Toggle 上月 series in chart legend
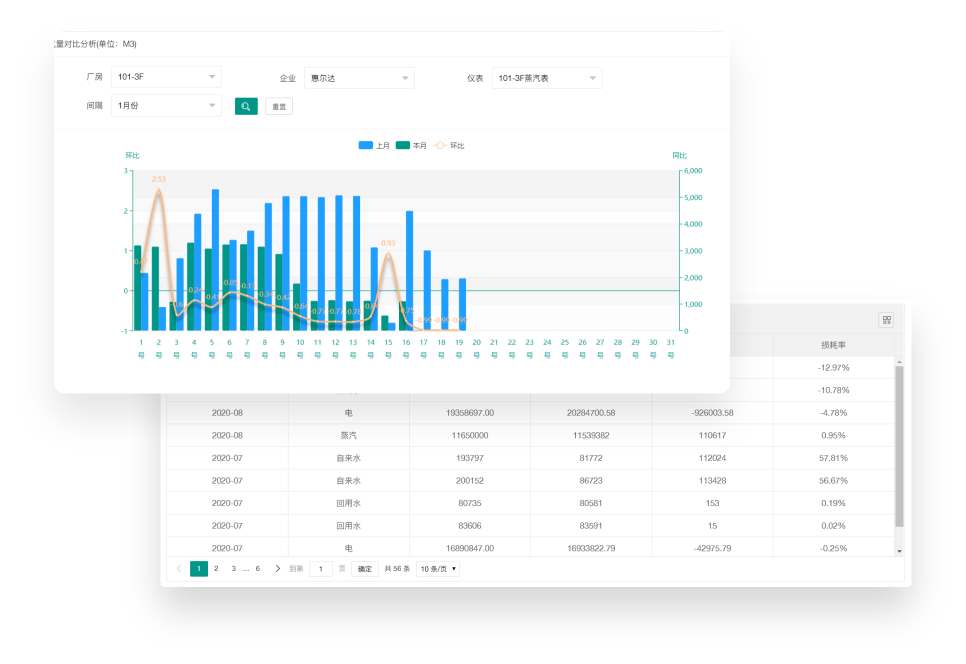The height and width of the screenshot is (664, 966). point(374,146)
